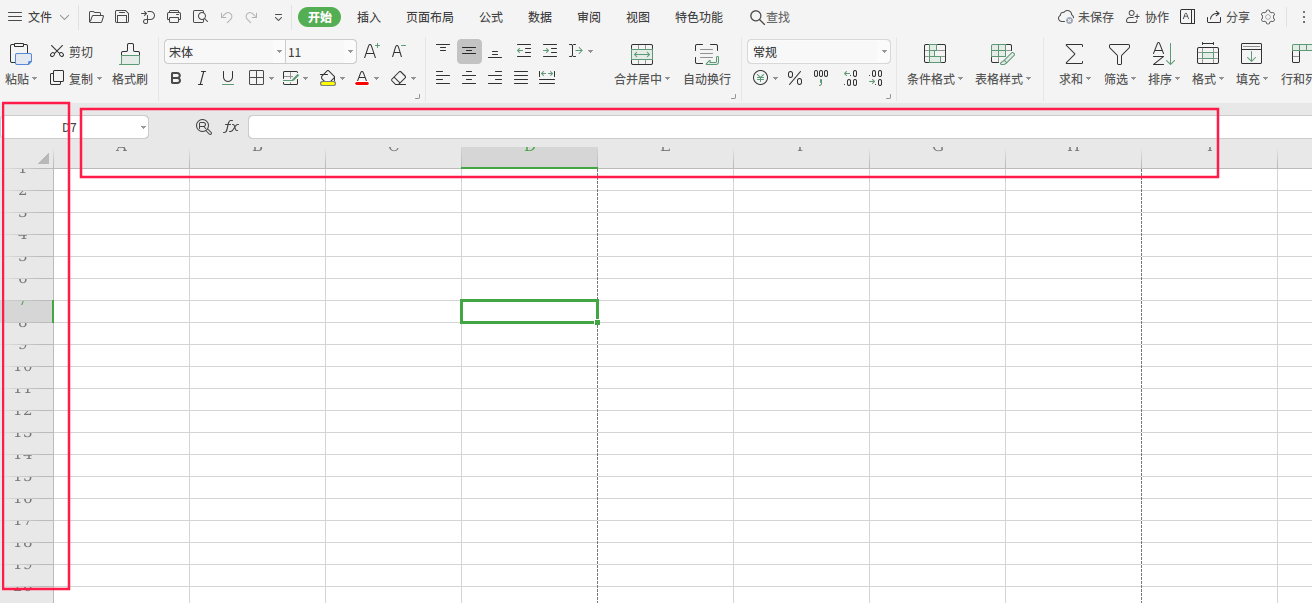Click the Redo arrow

[251, 17]
